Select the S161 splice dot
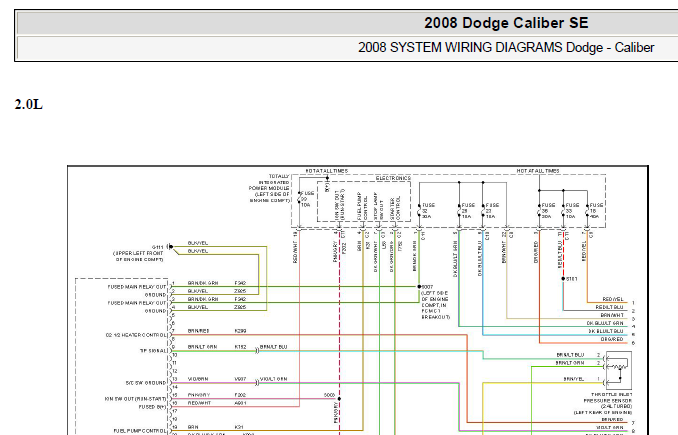 tap(564, 279)
